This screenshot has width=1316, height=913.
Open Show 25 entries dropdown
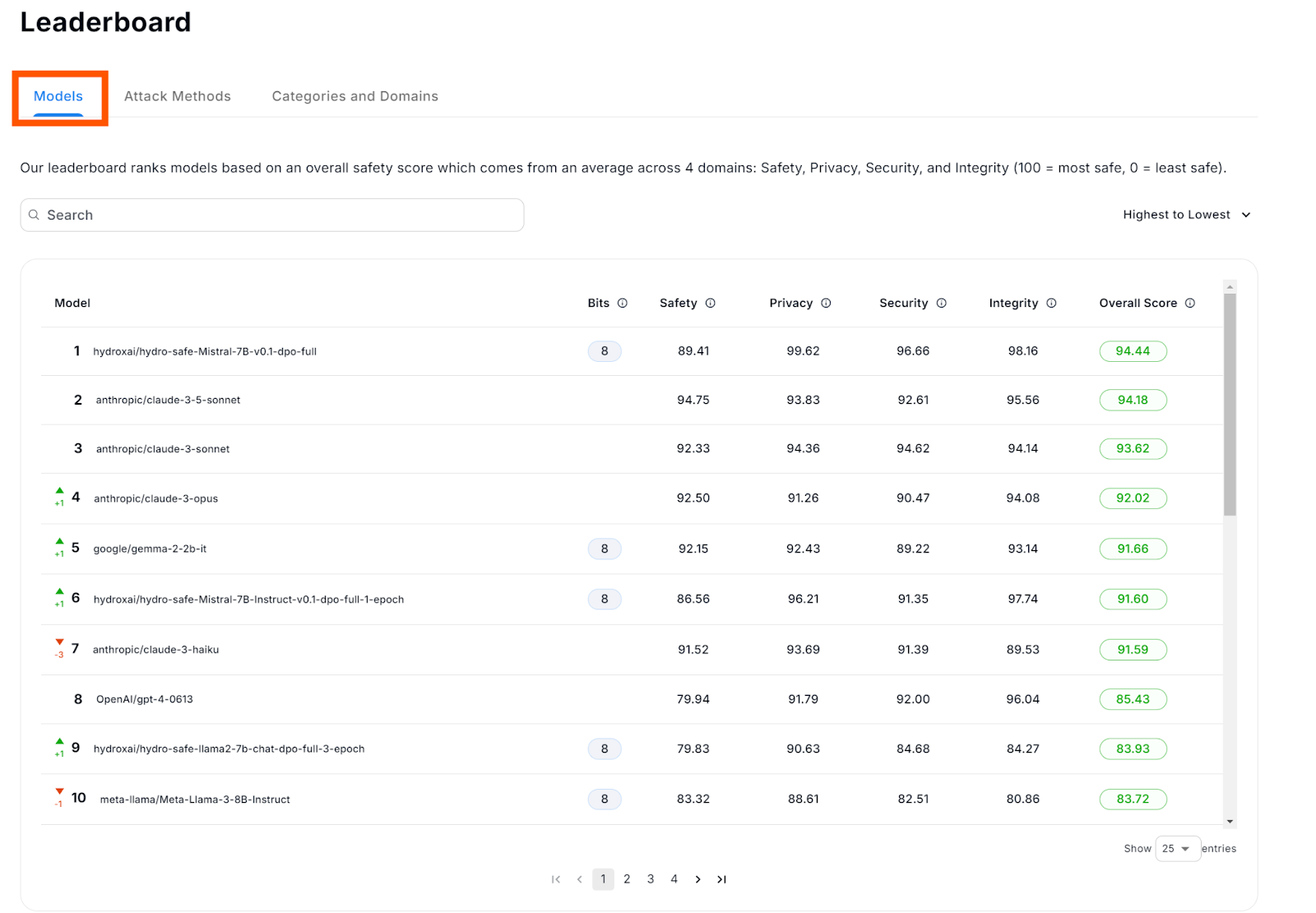(1178, 848)
